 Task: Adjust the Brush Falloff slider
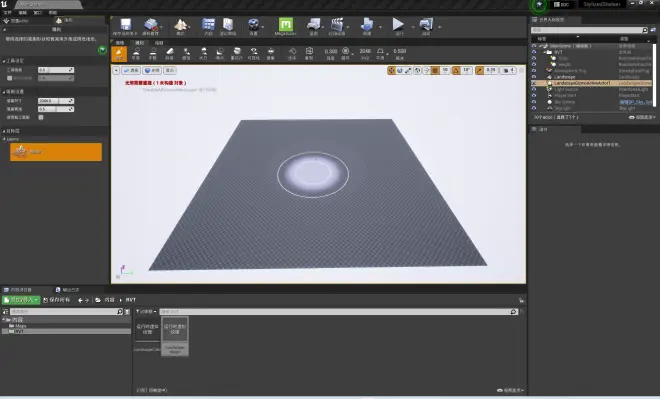coord(56,109)
